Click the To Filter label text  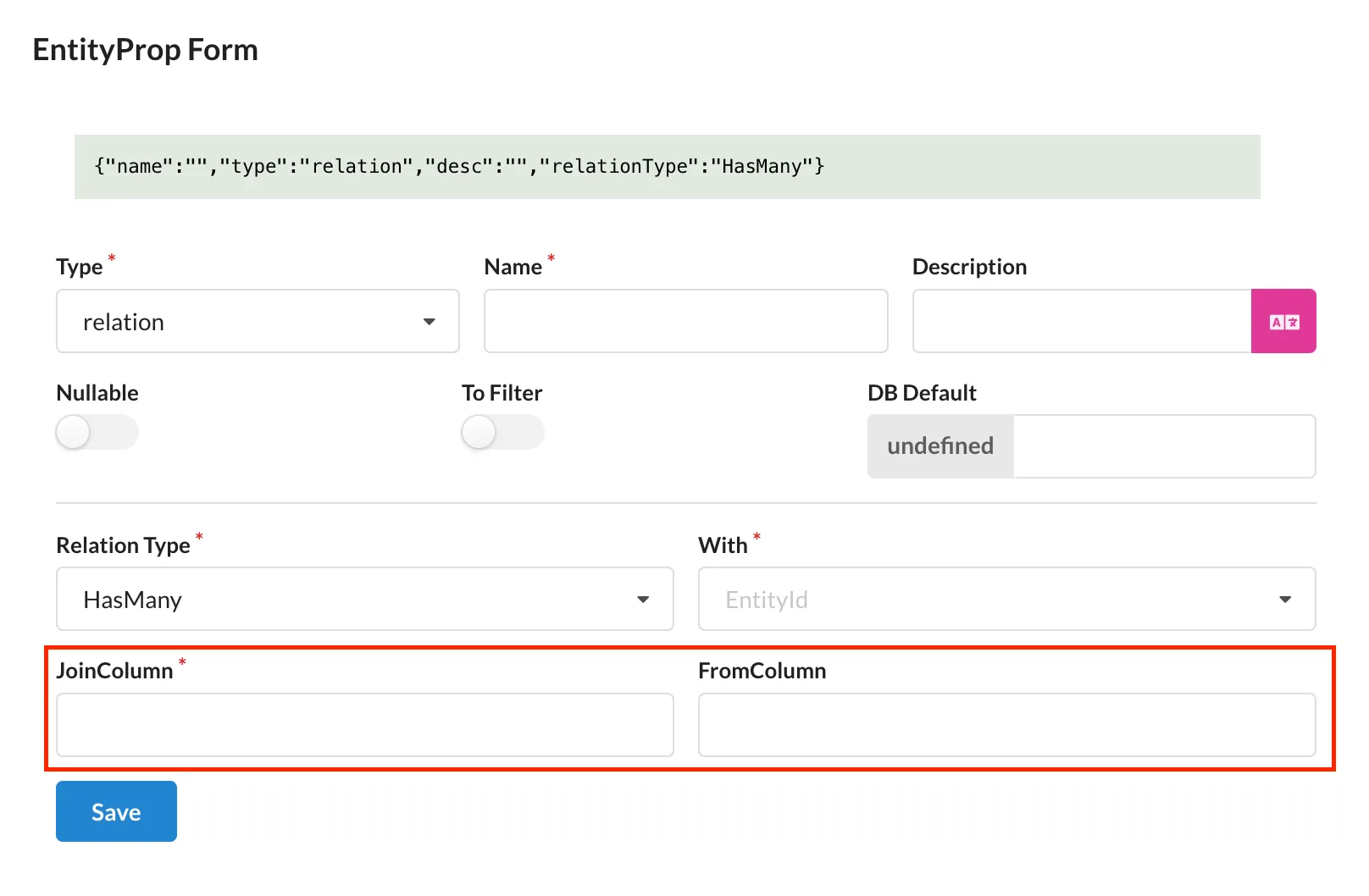tap(502, 393)
